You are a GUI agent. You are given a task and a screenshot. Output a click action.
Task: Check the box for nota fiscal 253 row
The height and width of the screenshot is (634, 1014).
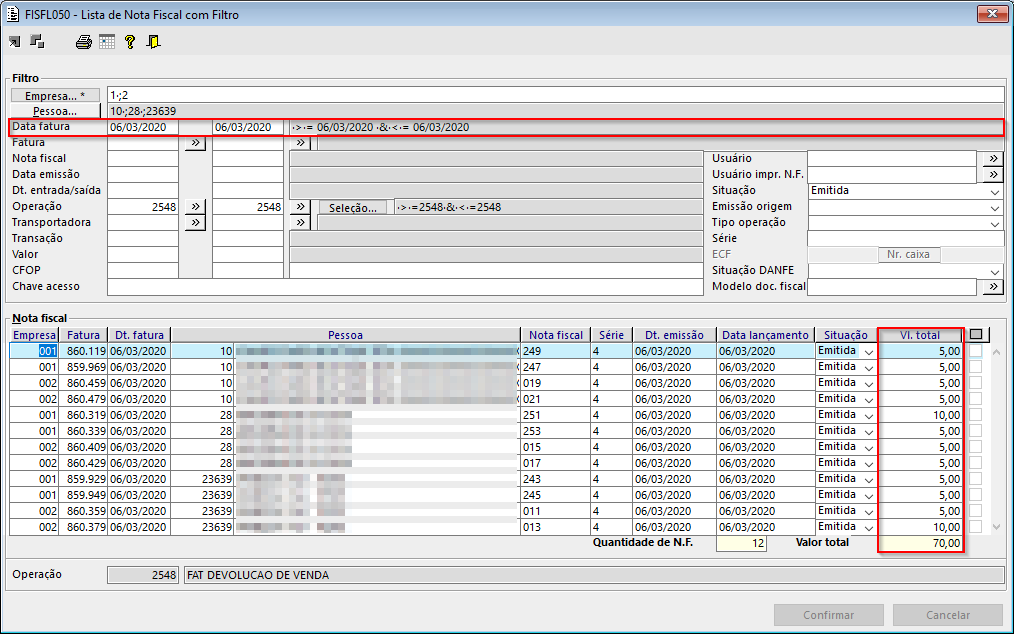click(x=975, y=431)
